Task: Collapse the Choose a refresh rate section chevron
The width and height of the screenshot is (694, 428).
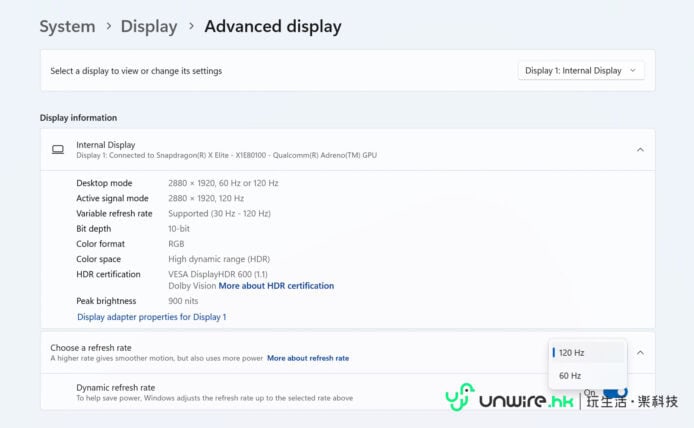Action: click(x=640, y=352)
